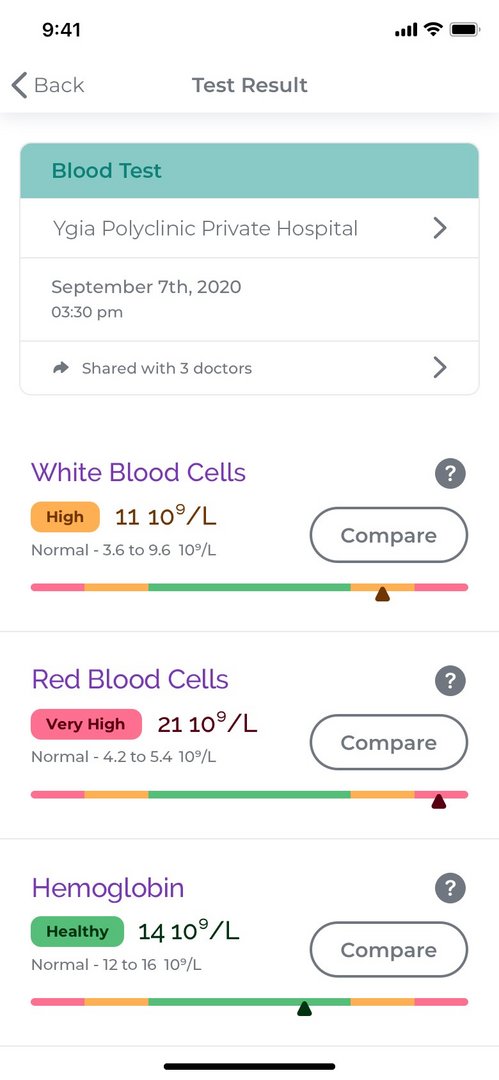Image resolution: width=499 pixels, height=1080 pixels.
Task: Open help icon for Hemoglobin
Action: pos(450,889)
